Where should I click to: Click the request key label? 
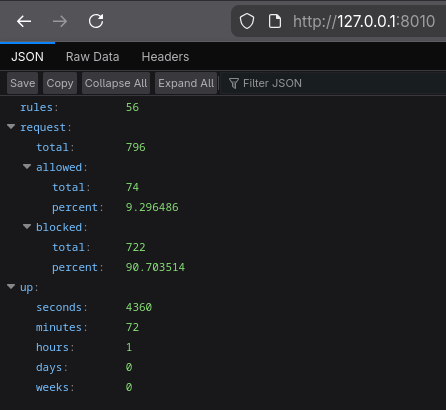pyautogui.click(x=43, y=128)
